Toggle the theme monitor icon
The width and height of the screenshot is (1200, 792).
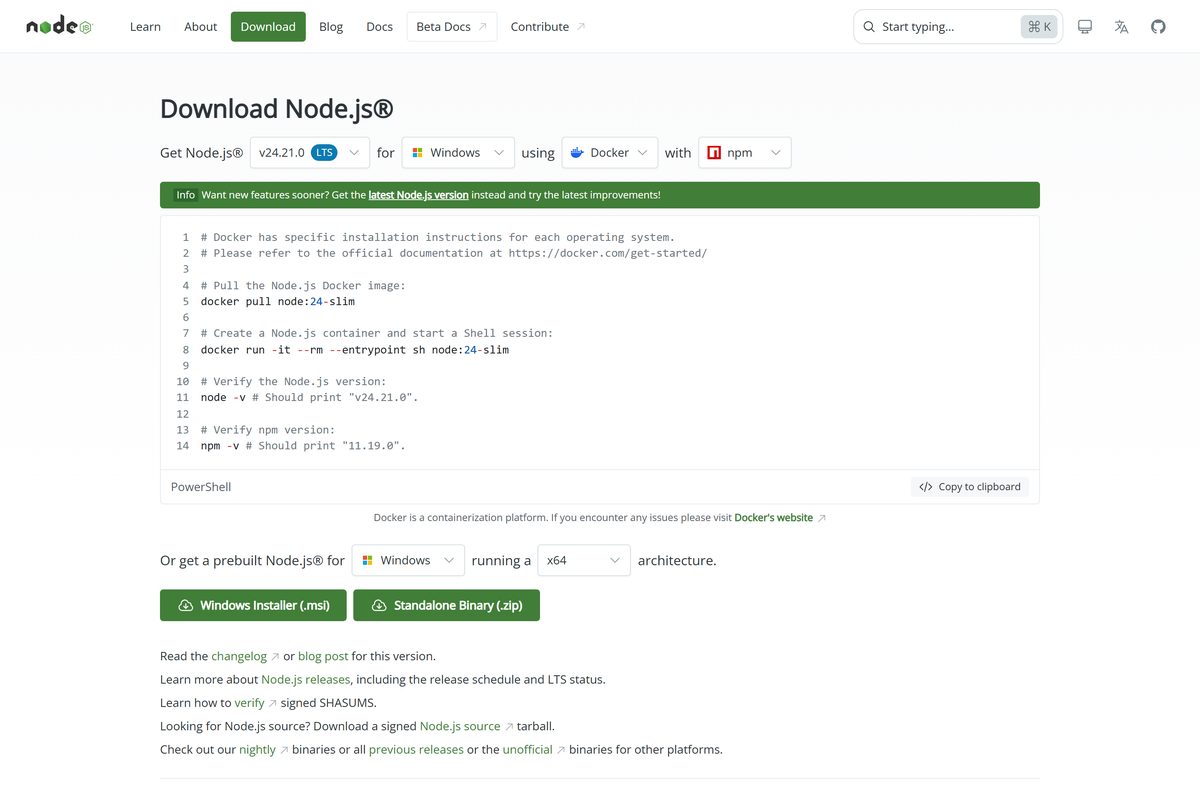[x=1085, y=27]
